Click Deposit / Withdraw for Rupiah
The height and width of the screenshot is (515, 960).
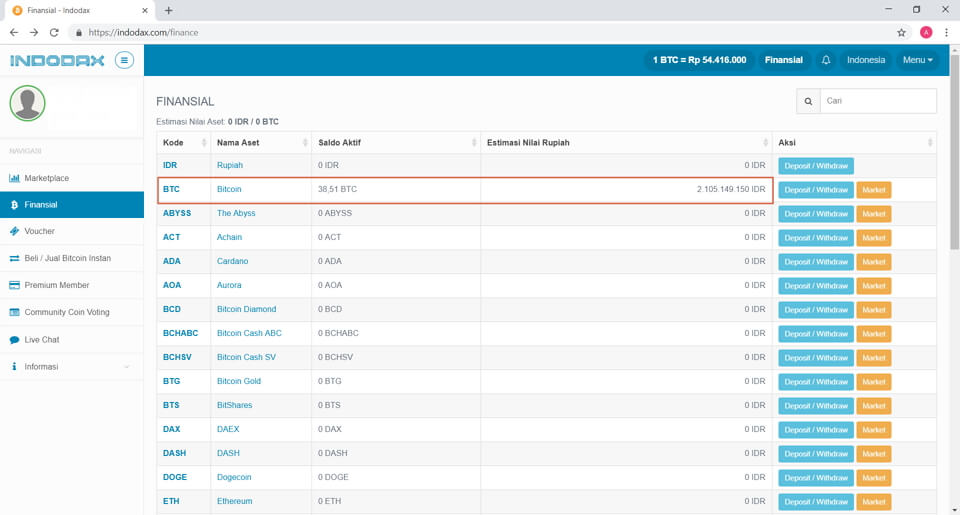coord(816,166)
